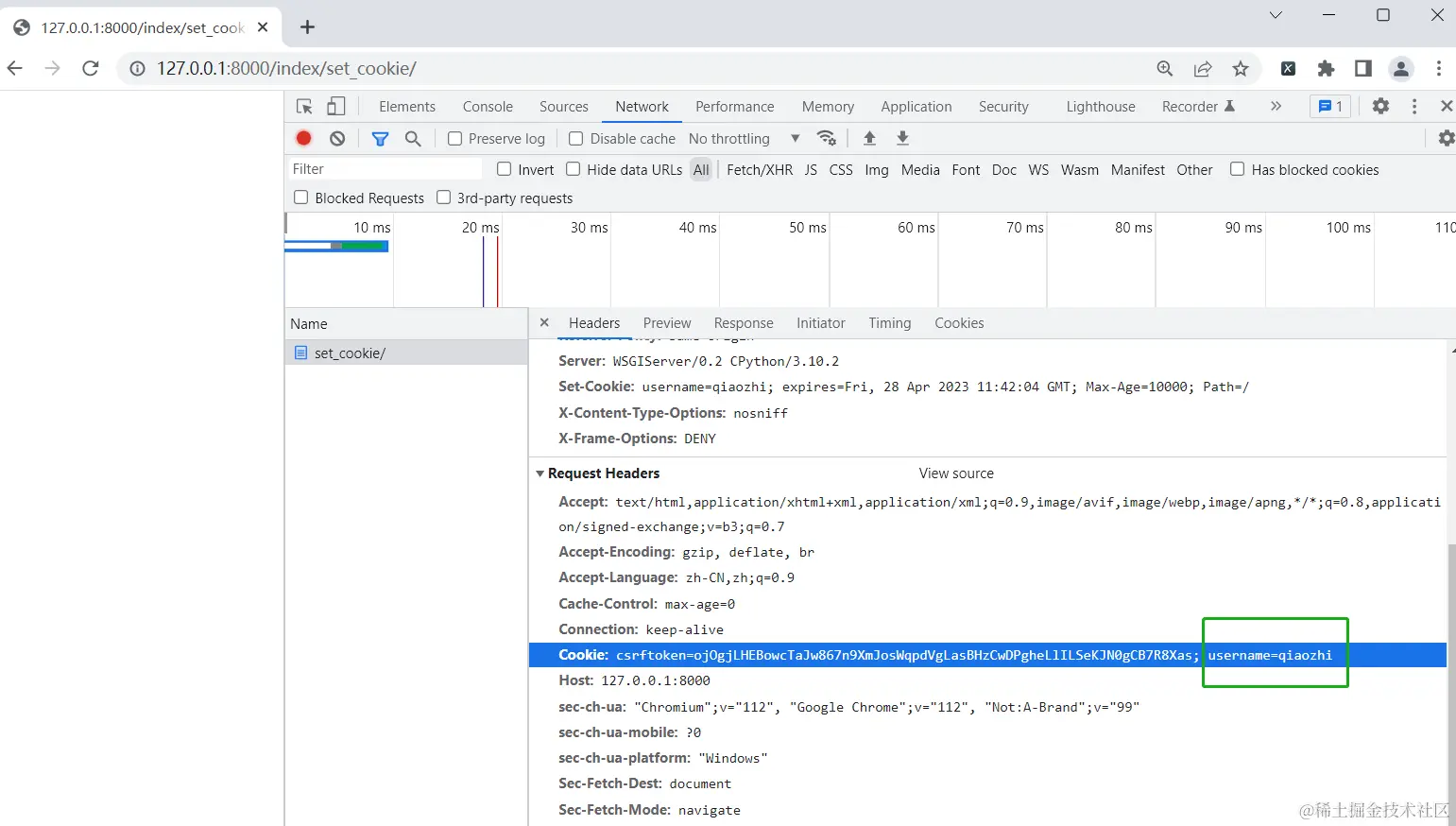Open the browser zoom indicator
Image resolution: width=1456 pixels, height=826 pixels.
(1165, 68)
